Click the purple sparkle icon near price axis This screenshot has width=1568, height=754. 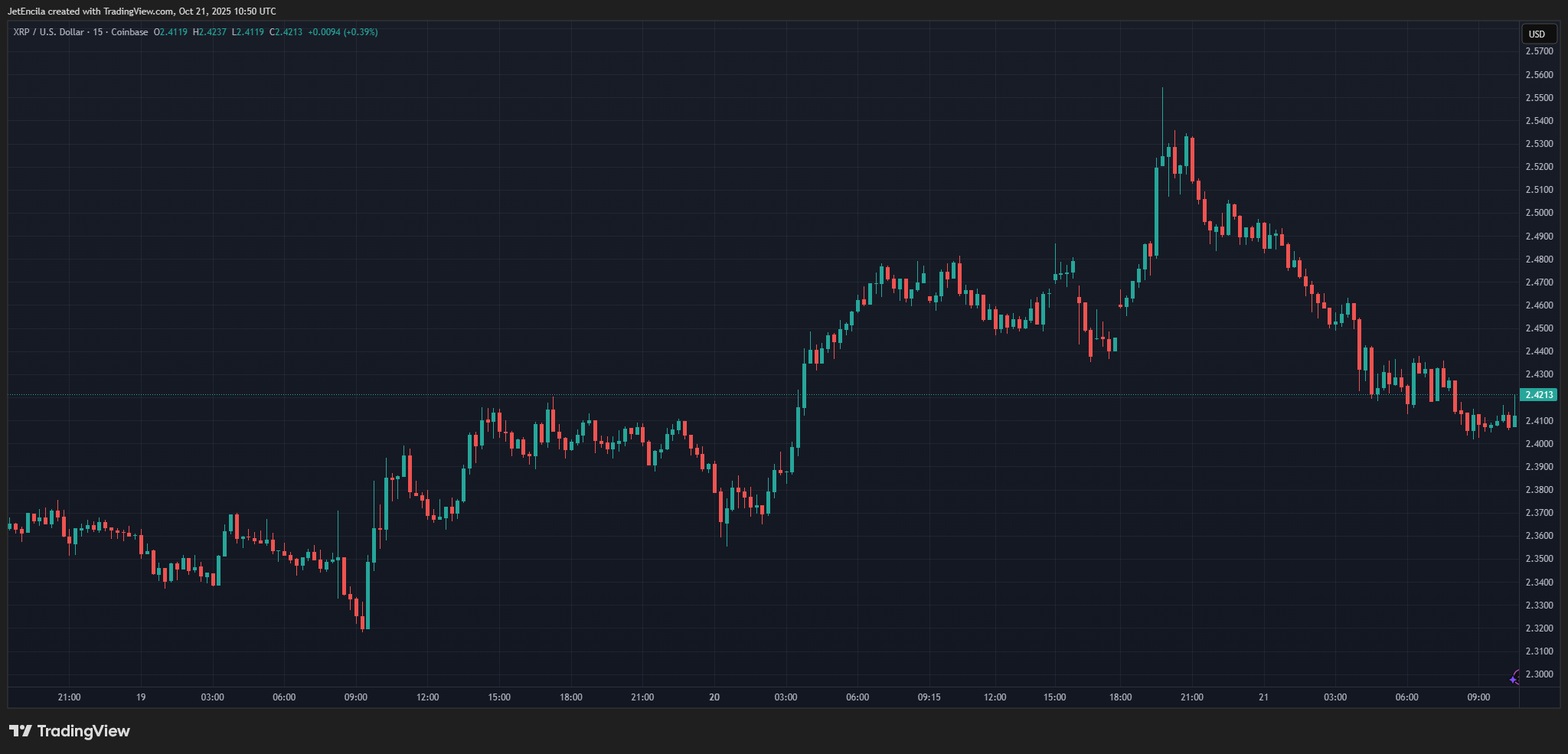pos(1514,677)
